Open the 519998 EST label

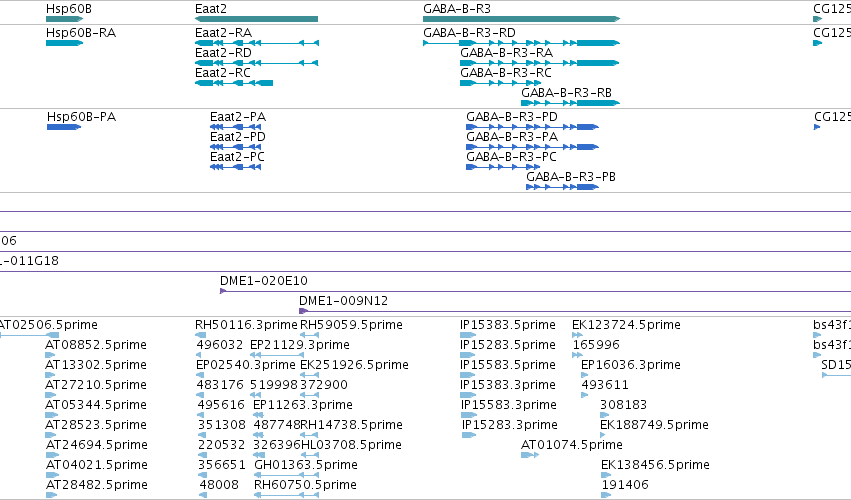274,385
